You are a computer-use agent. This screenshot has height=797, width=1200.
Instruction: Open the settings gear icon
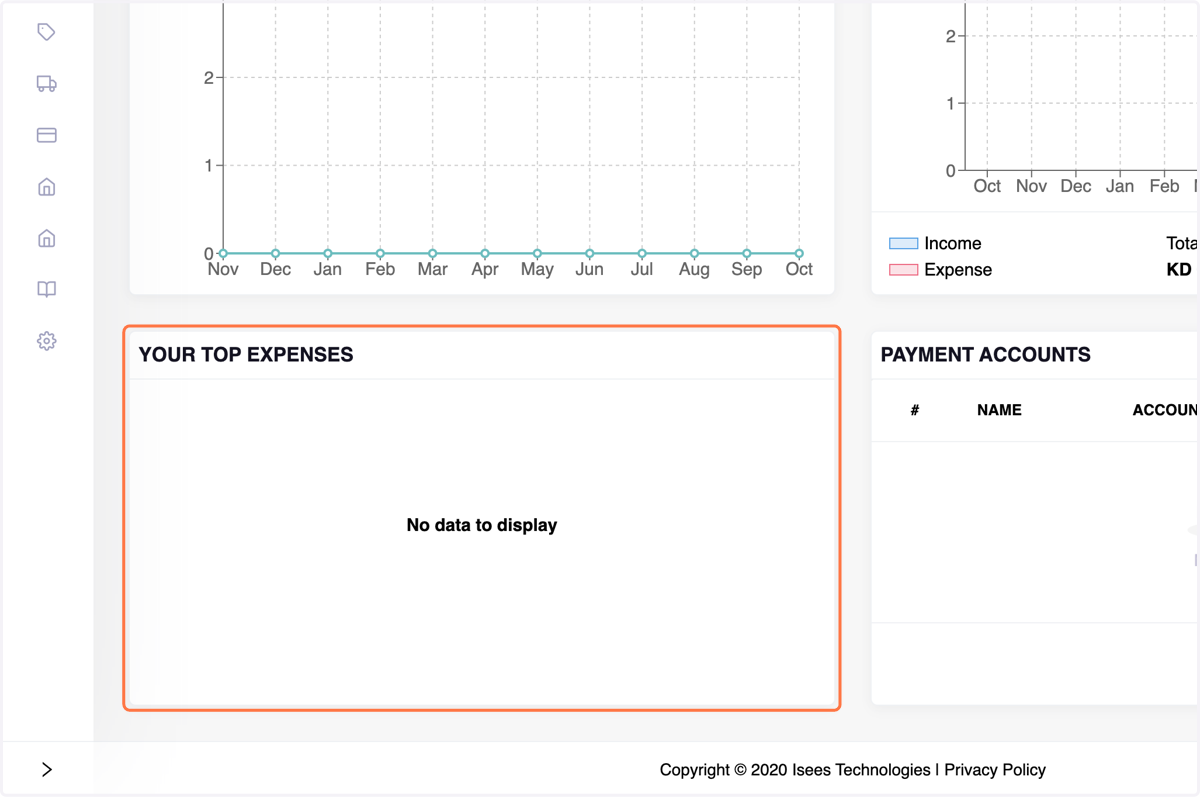click(46, 341)
